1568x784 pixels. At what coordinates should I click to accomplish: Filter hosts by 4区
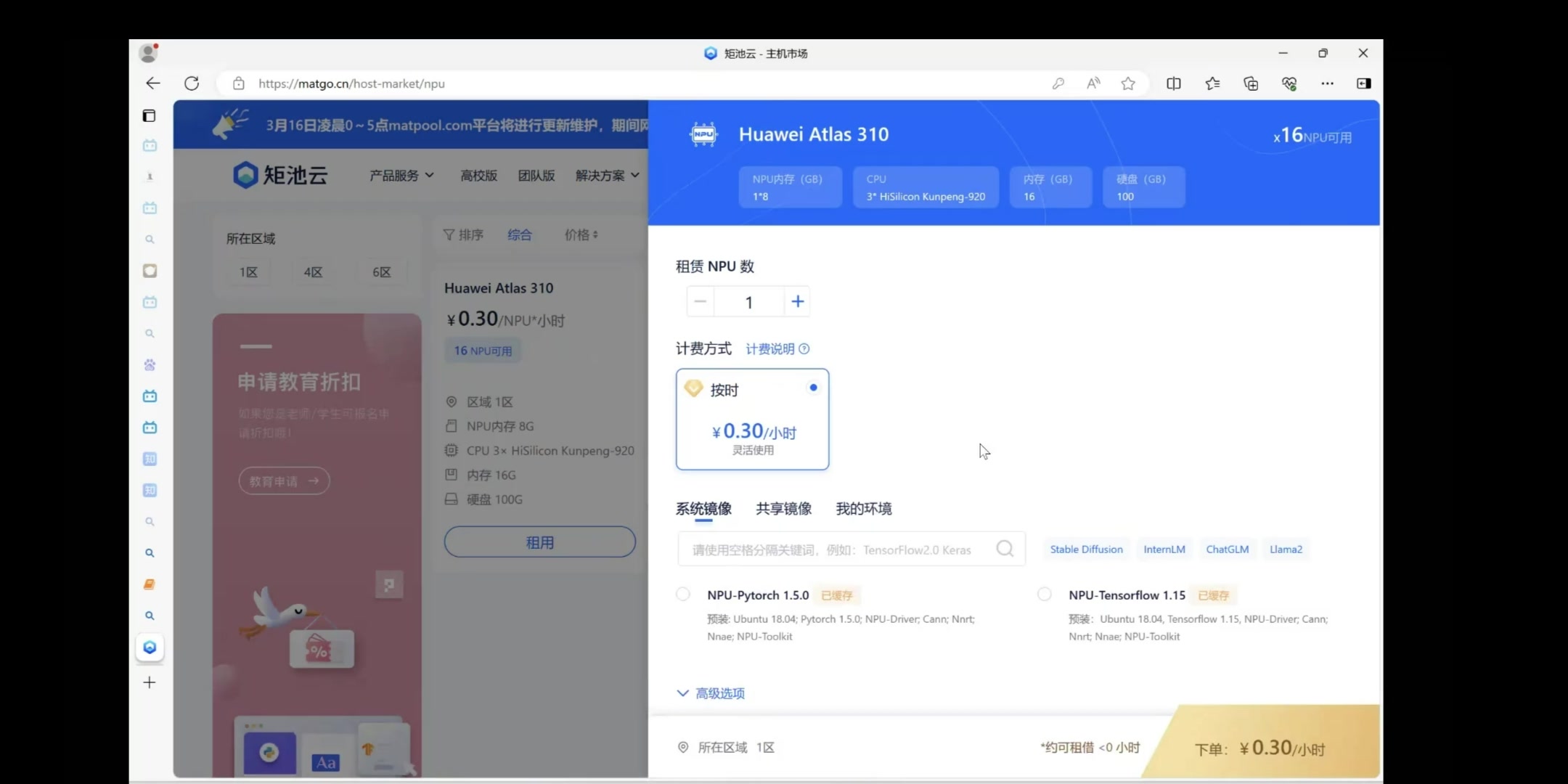[313, 272]
